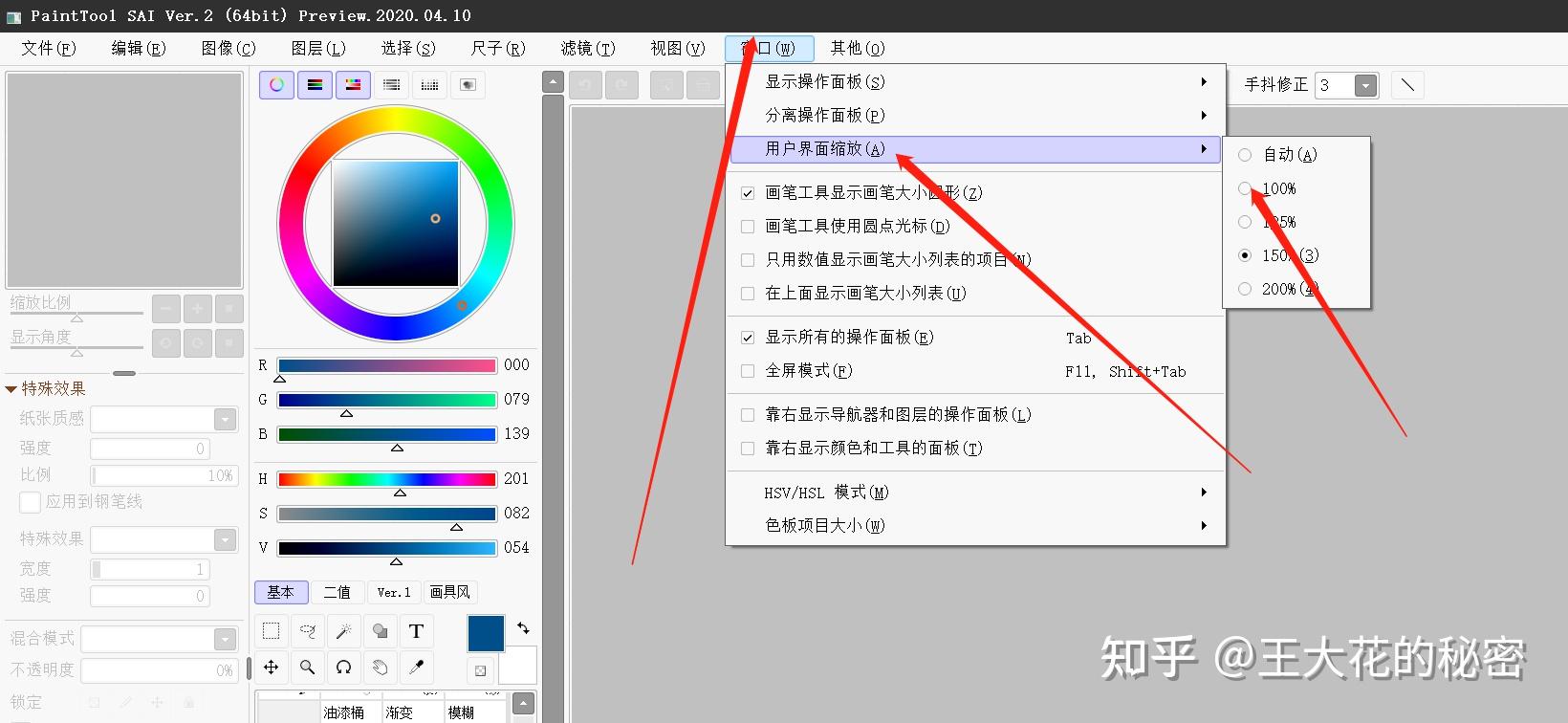Toggle the color wheel panel icon
The image size is (1568, 723).
pos(276,85)
